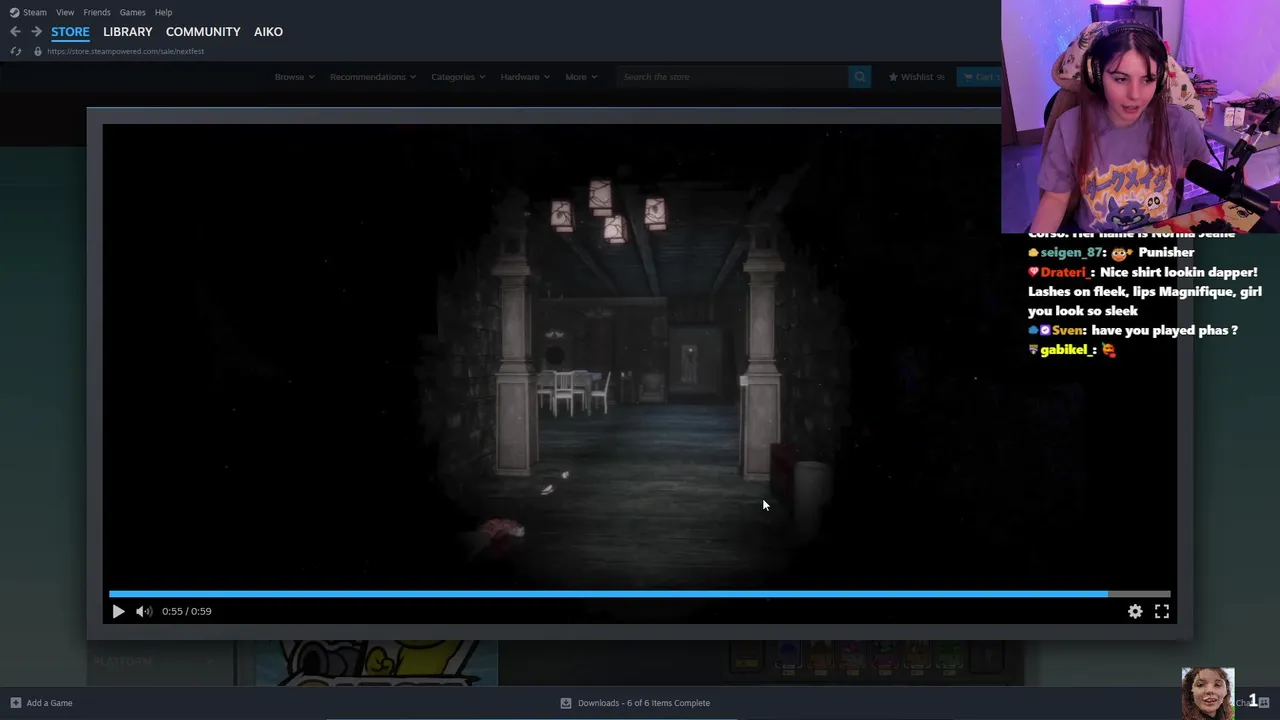Mute the trailer volume
Viewport: 1280px width, 720px height.
coord(144,611)
